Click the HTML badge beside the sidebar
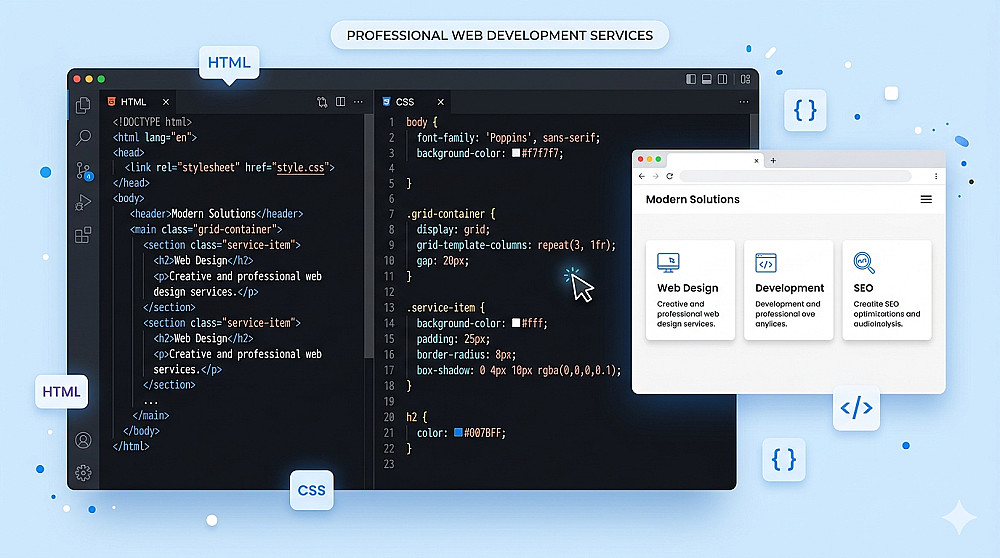Viewport: 1000px width, 558px height. (x=61, y=392)
